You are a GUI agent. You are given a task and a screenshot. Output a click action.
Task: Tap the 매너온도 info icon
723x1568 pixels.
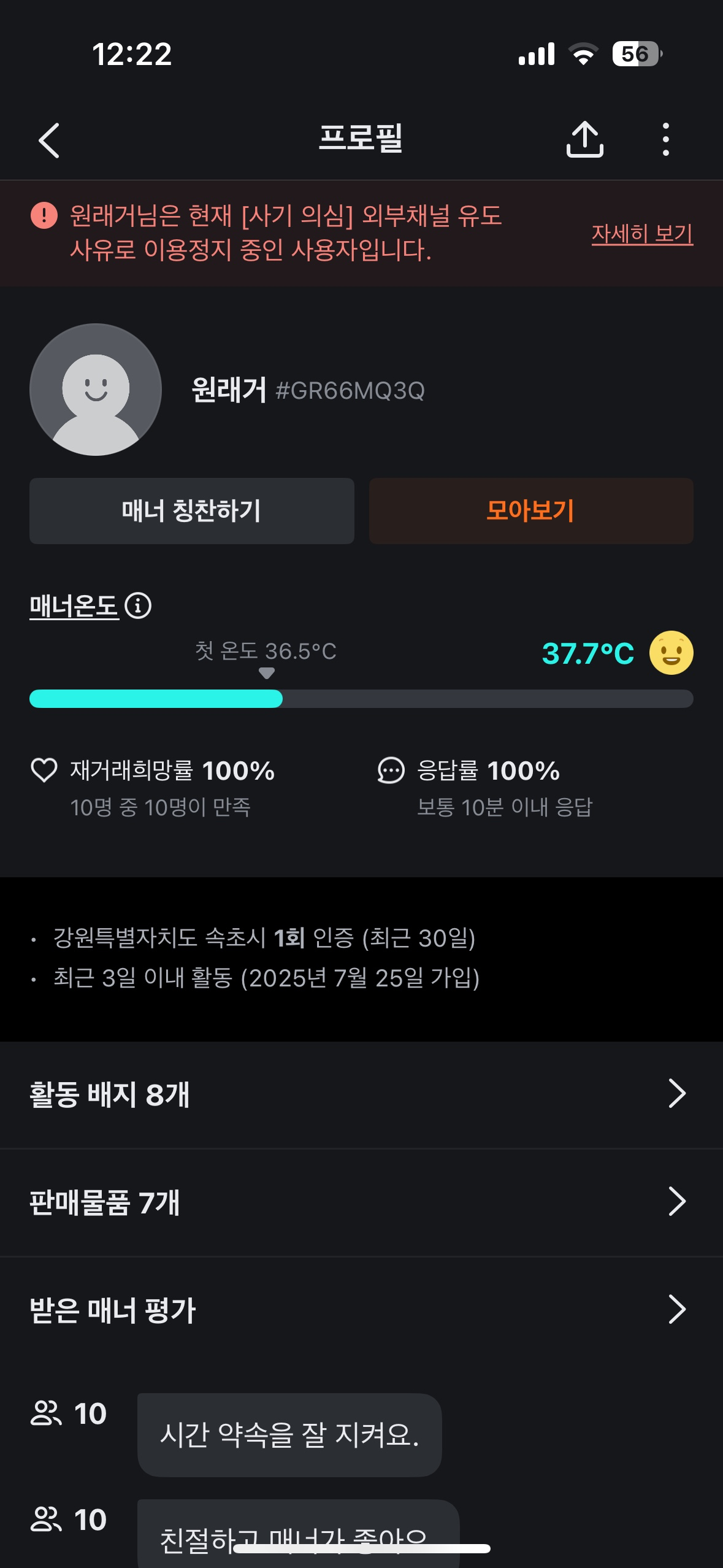coord(138,606)
